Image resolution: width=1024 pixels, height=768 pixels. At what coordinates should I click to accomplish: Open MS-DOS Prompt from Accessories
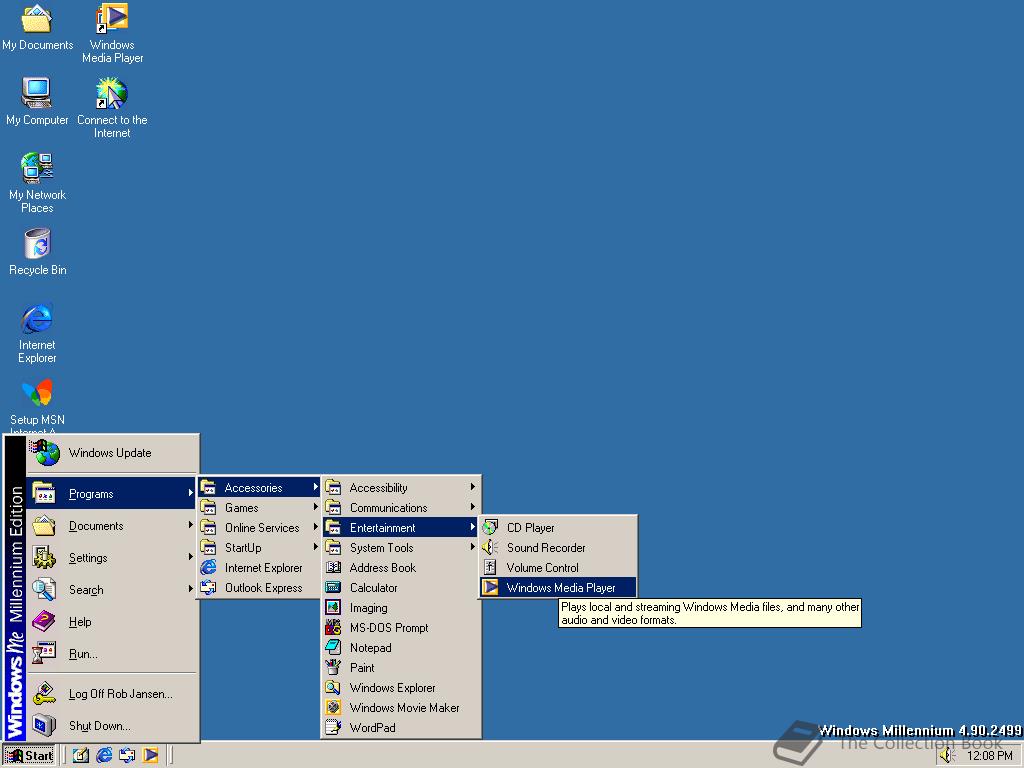401,628
